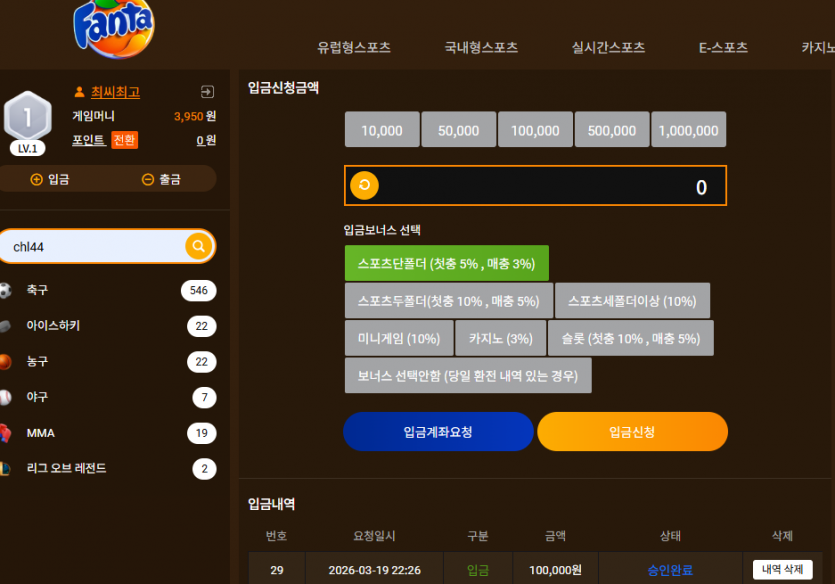Select 카지노 (3%) bonus option
Image resolution: width=835 pixels, height=584 pixels.
[x=501, y=338]
